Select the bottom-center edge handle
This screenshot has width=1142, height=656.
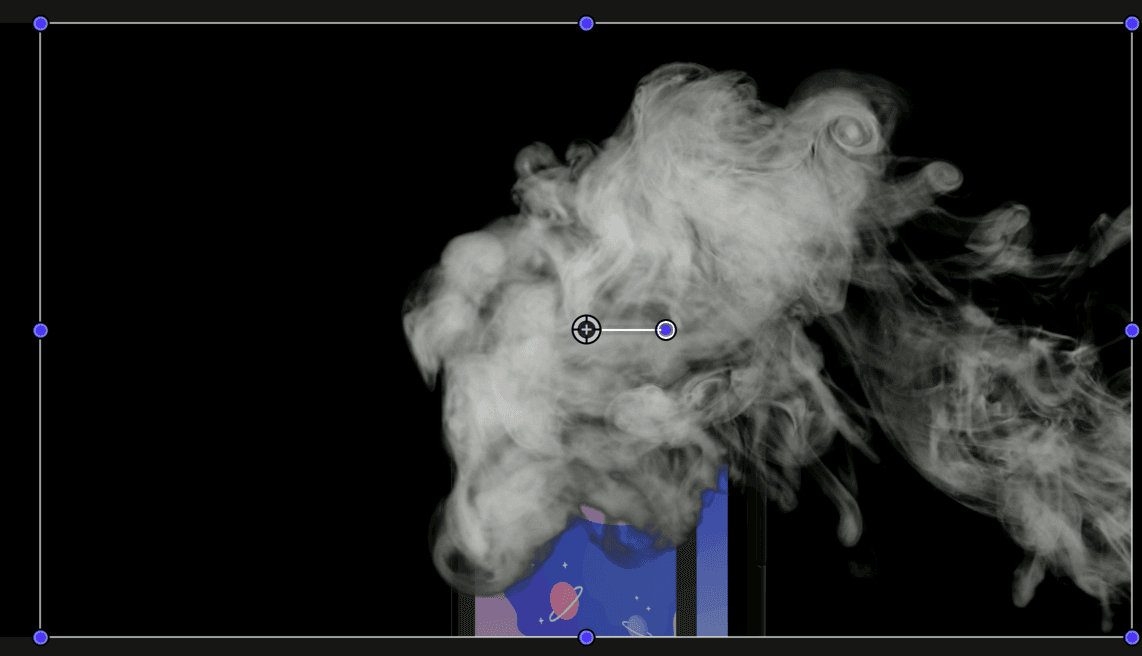[584, 636]
